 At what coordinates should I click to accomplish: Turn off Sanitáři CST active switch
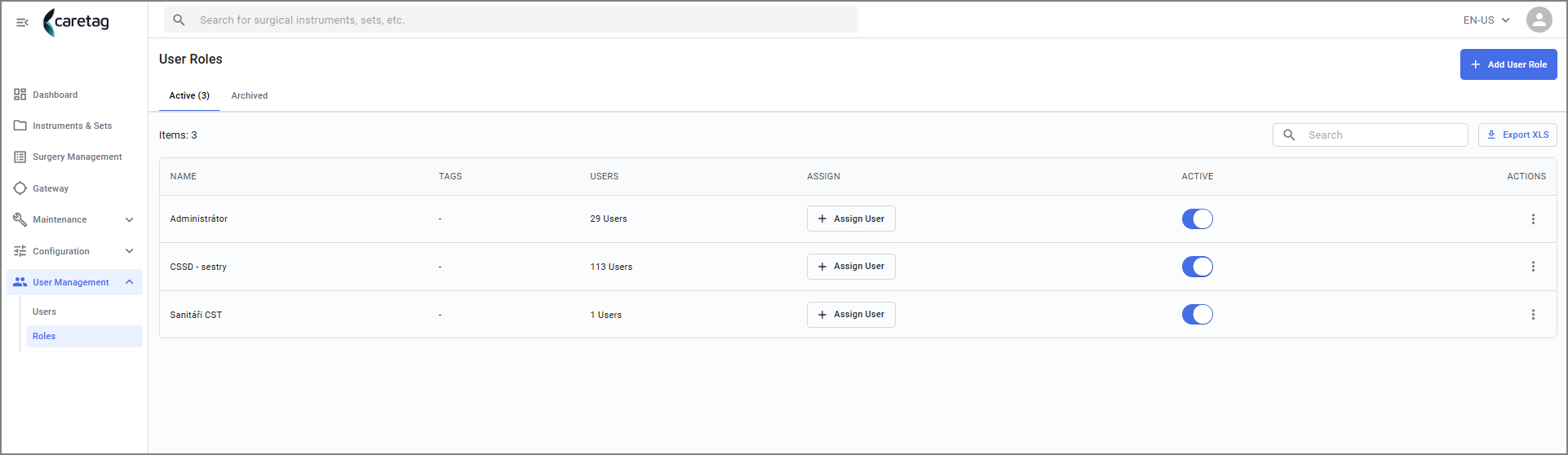1197,315
